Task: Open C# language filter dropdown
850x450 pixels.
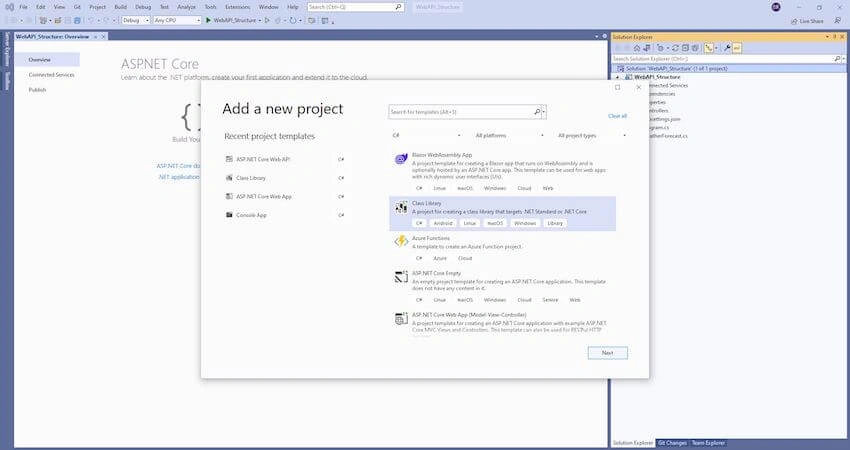Action: [427, 136]
